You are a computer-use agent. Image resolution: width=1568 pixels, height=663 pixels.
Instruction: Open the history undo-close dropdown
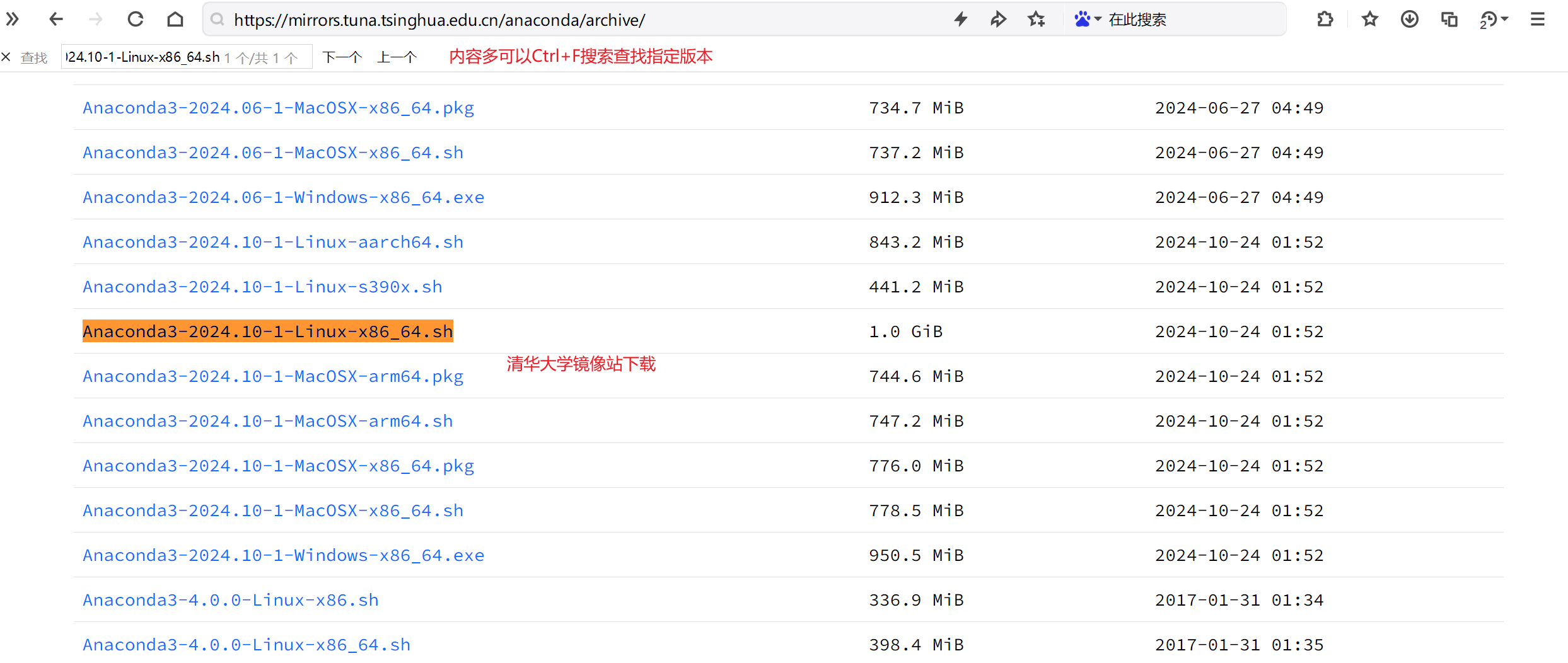(1494, 20)
